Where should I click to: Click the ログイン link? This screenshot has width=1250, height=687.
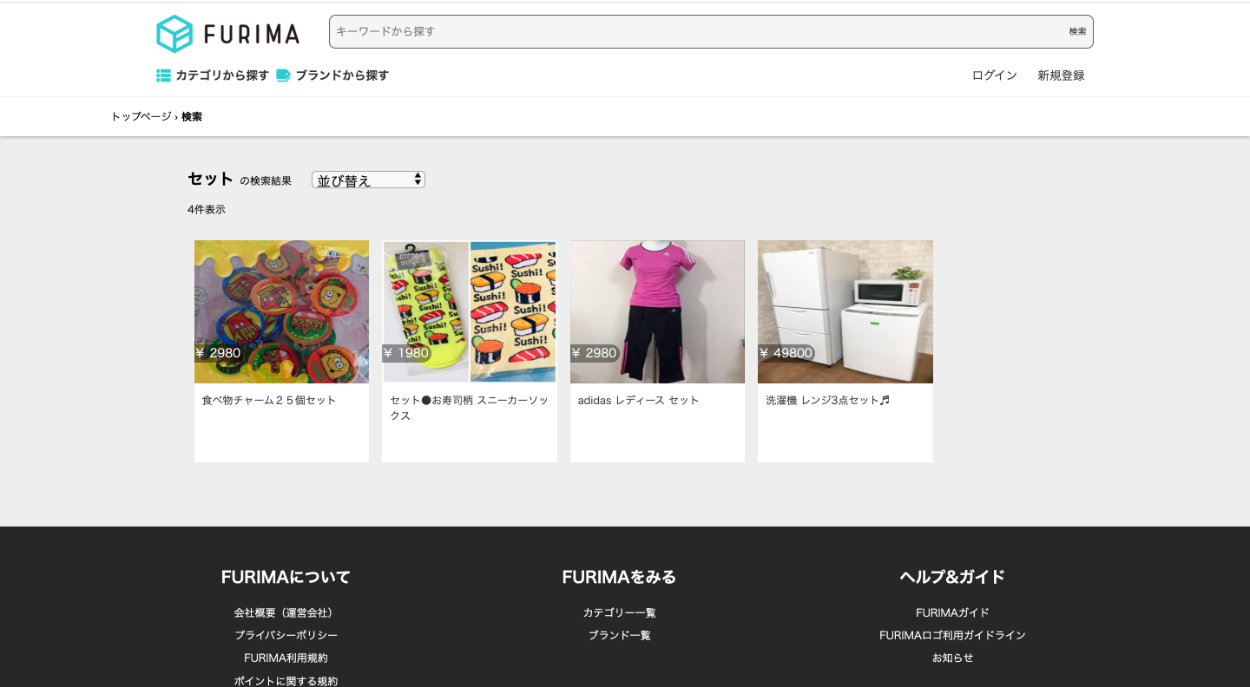tap(994, 75)
